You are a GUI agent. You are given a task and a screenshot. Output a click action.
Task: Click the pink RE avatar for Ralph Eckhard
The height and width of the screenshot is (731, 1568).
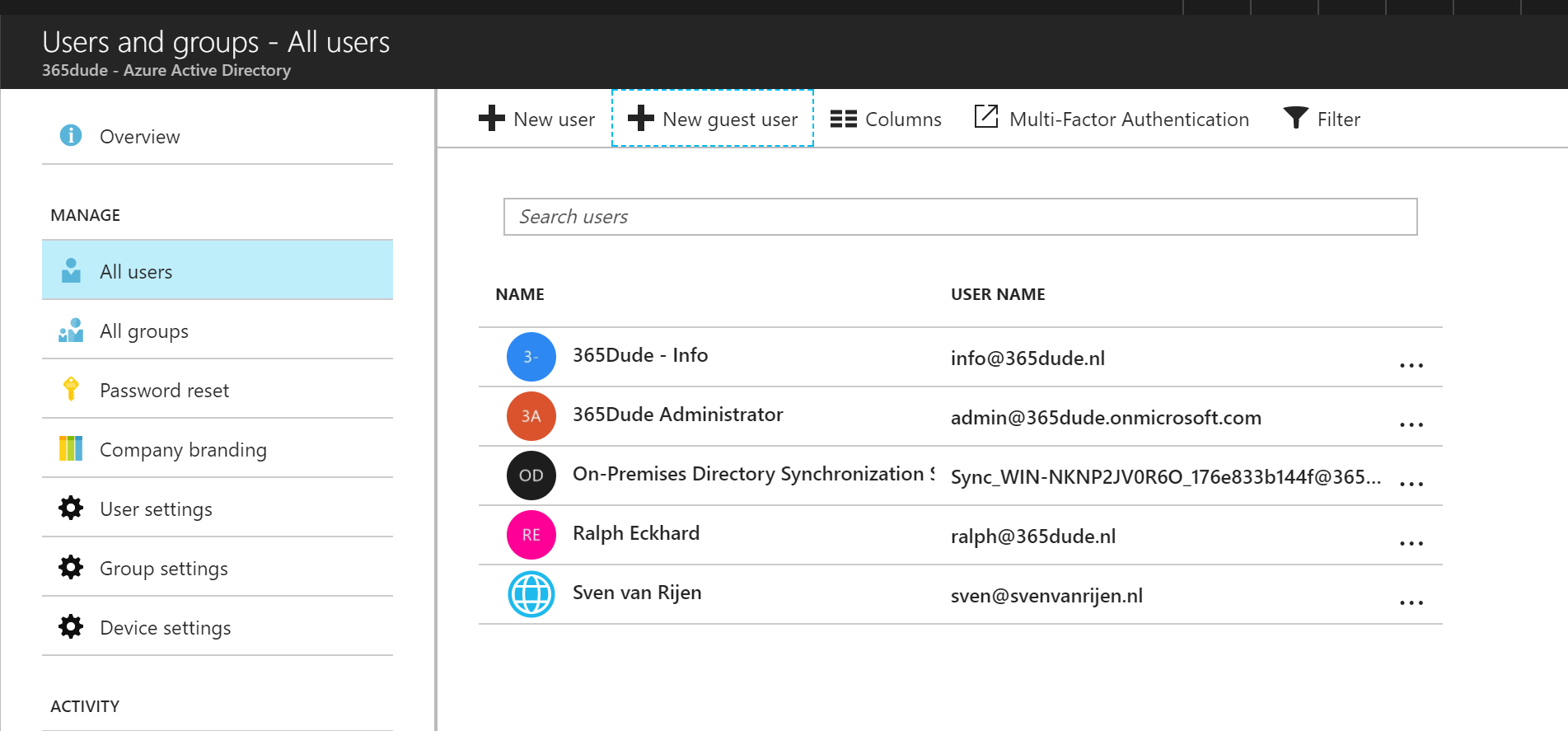[x=531, y=535]
